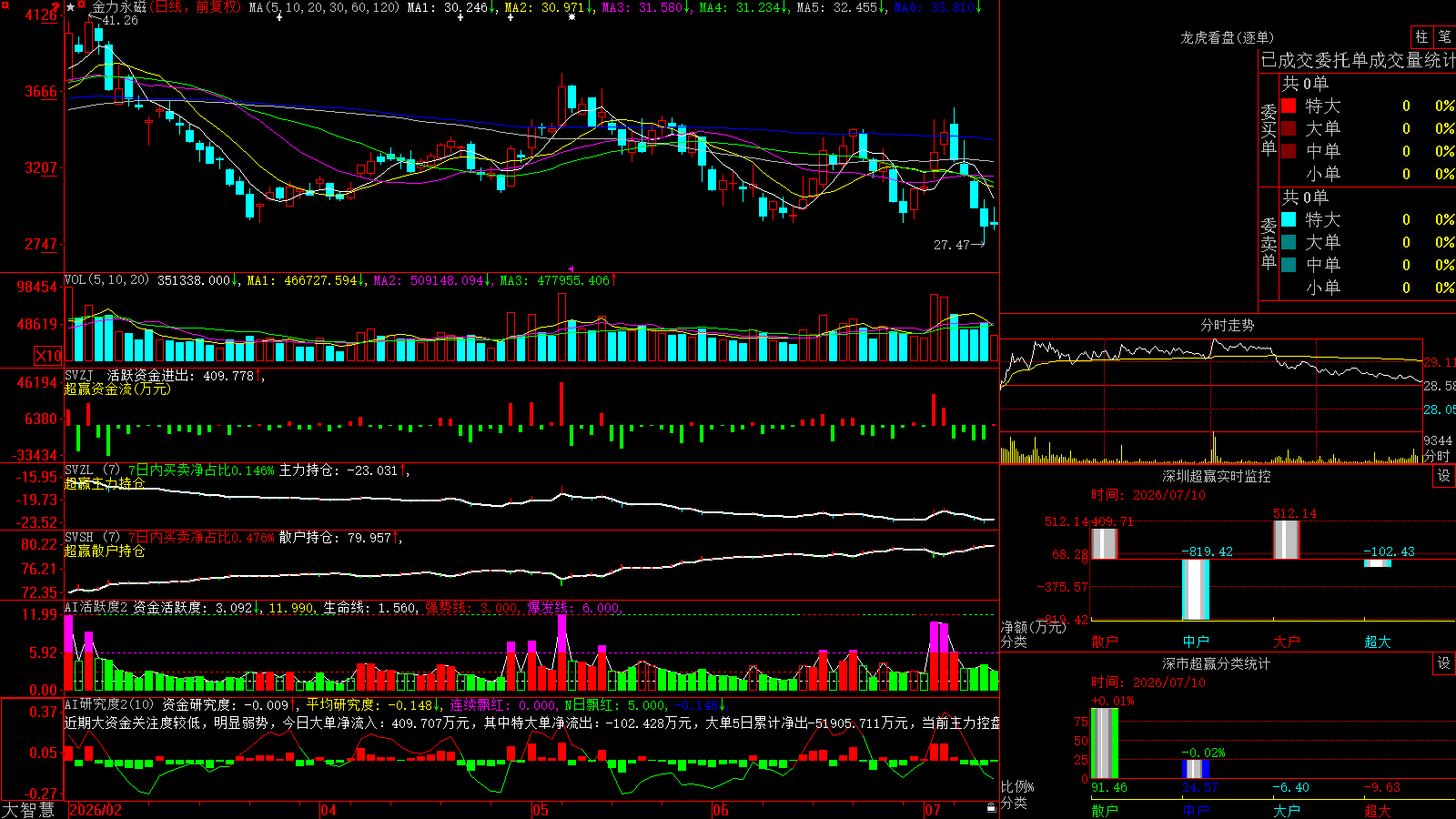1456x819 pixels.
Task: Click the 中户 -0.02% bar in 分类统计
Action: tap(1195, 769)
